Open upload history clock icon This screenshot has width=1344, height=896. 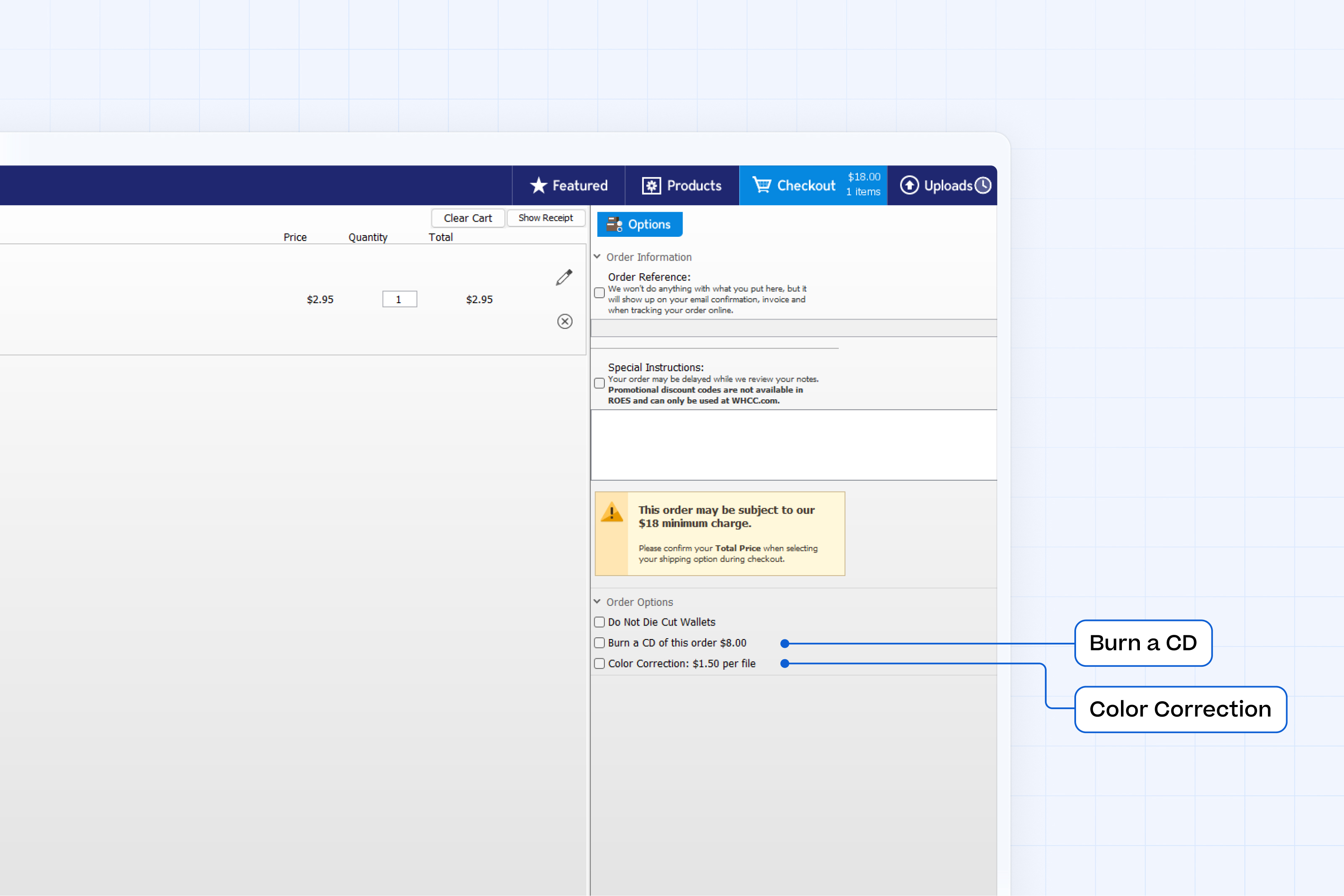tap(983, 185)
